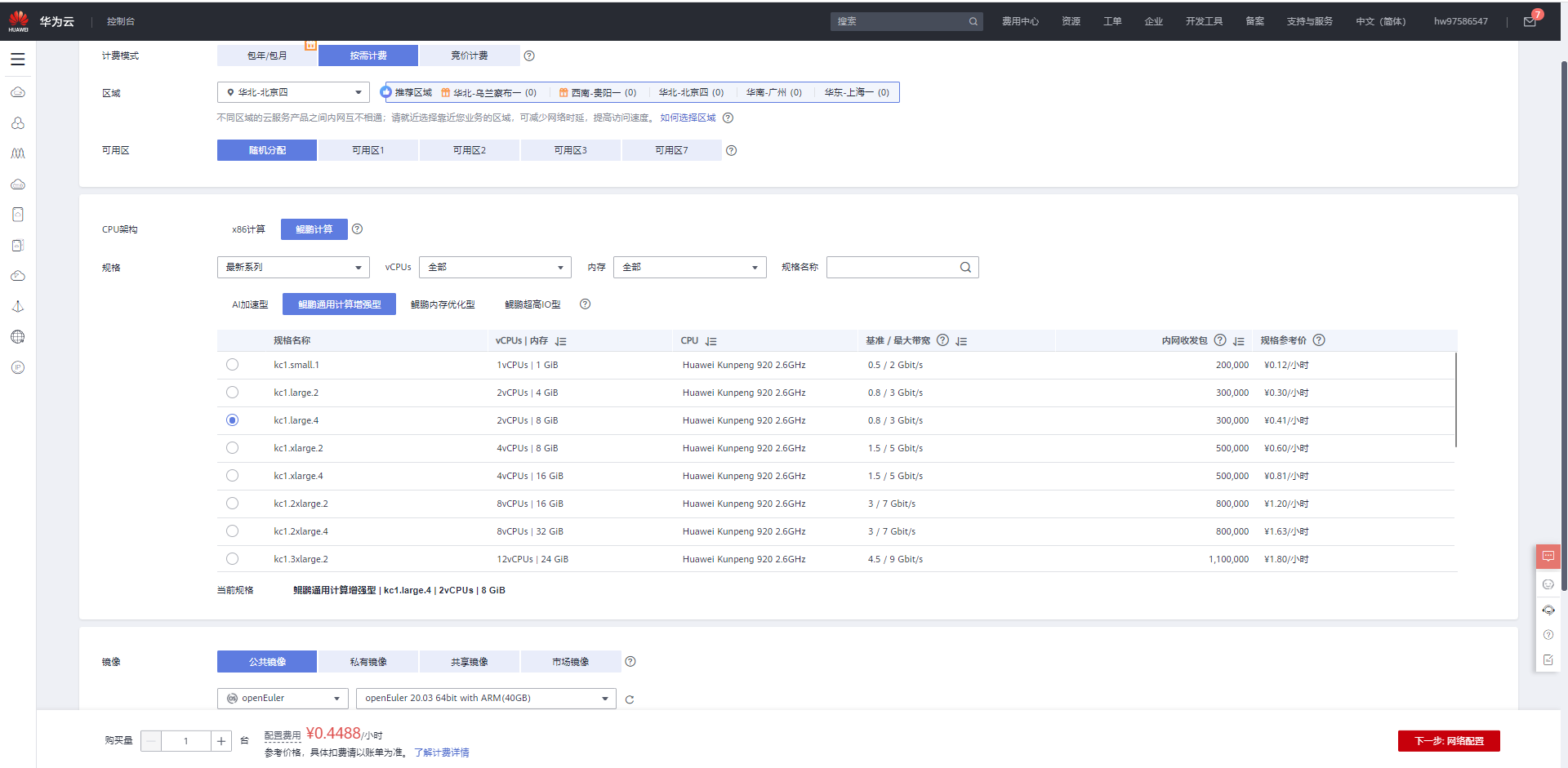
Task: Open the 内存 filter dropdown
Action: [690, 267]
